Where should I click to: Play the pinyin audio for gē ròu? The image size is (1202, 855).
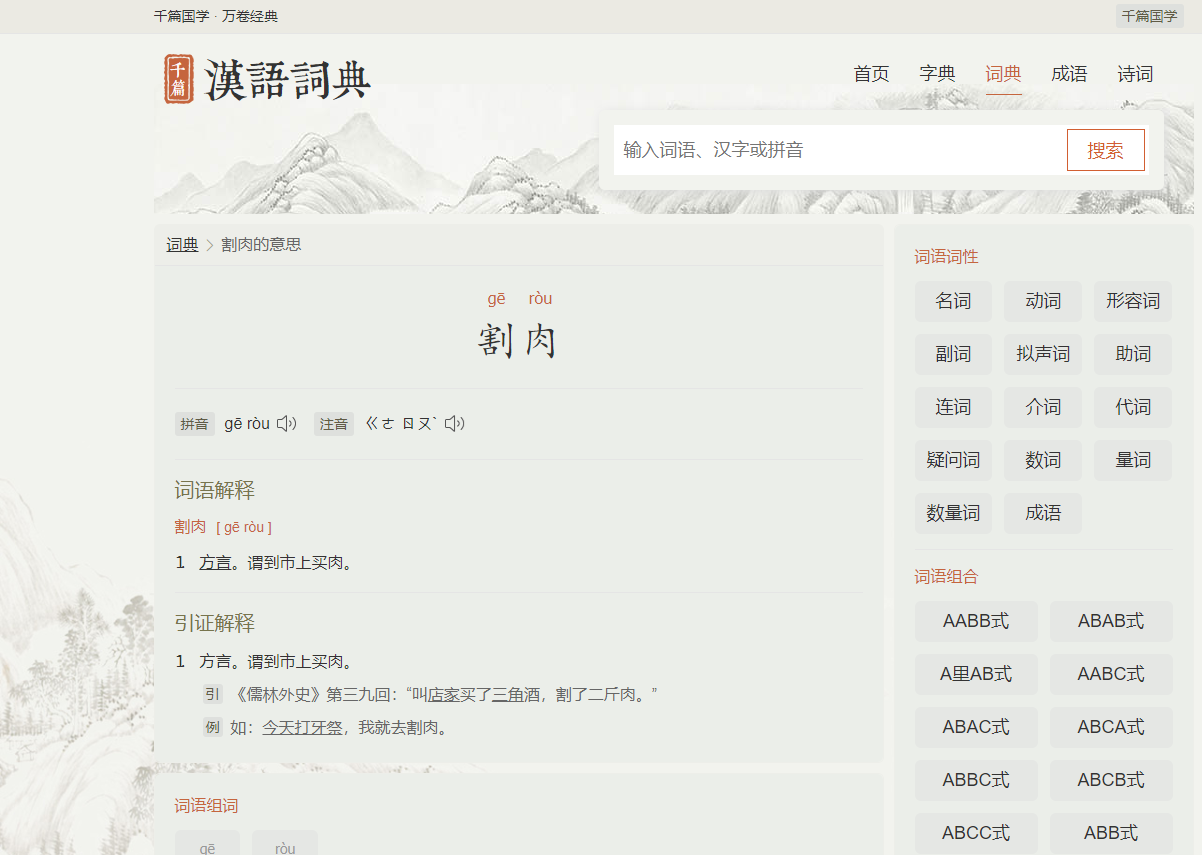click(x=286, y=423)
